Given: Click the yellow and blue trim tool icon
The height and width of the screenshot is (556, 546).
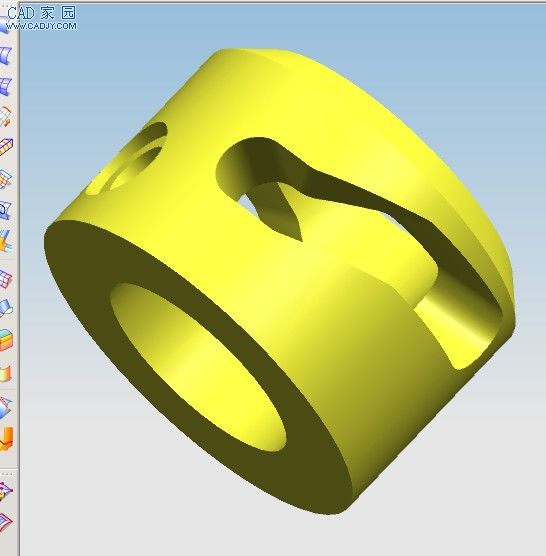Looking at the screenshot, I should point(6,241).
